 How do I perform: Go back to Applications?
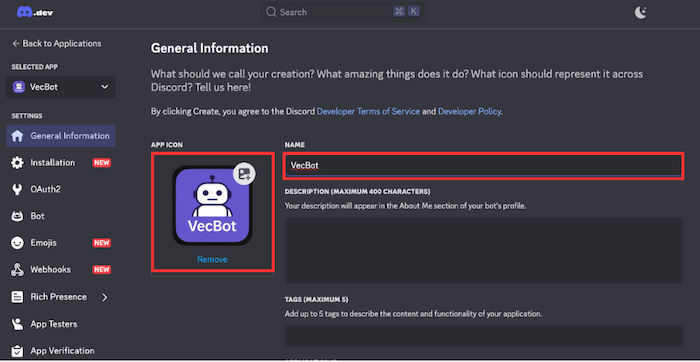click(x=57, y=43)
